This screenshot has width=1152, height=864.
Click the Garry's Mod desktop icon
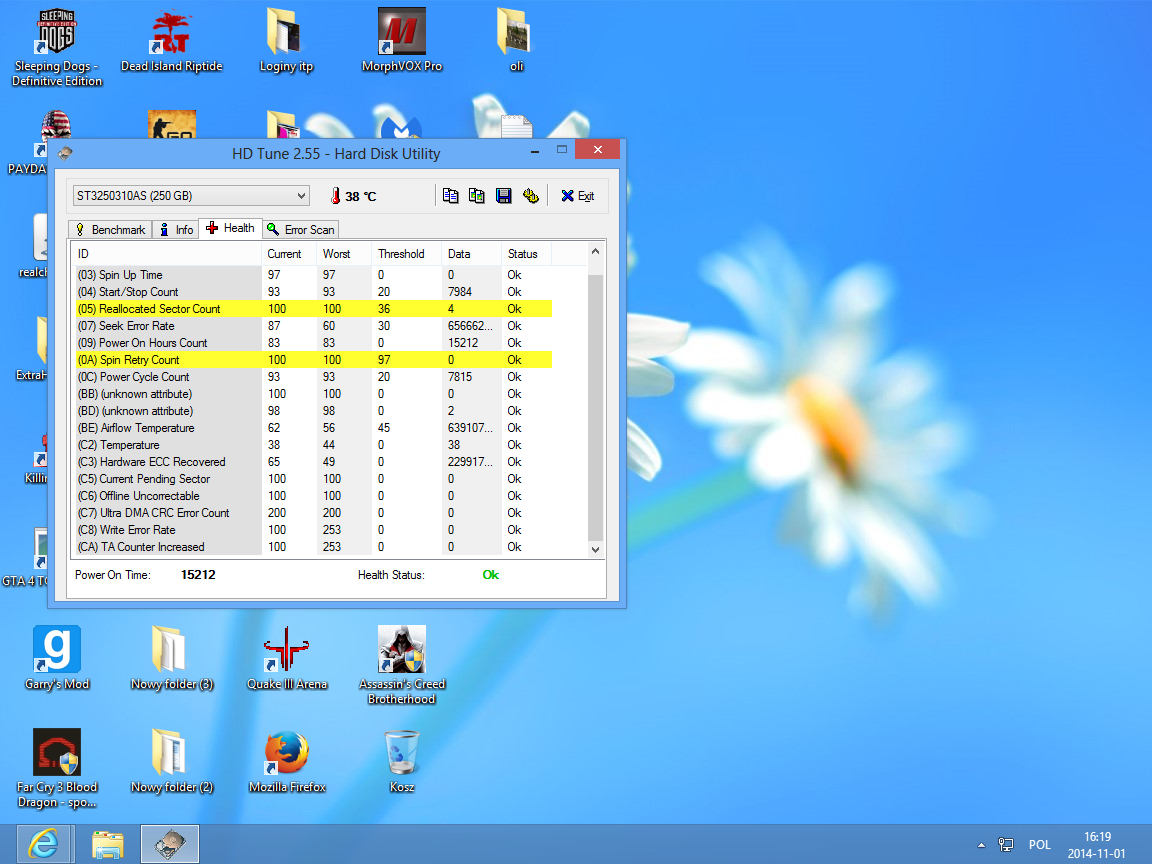[57, 658]
